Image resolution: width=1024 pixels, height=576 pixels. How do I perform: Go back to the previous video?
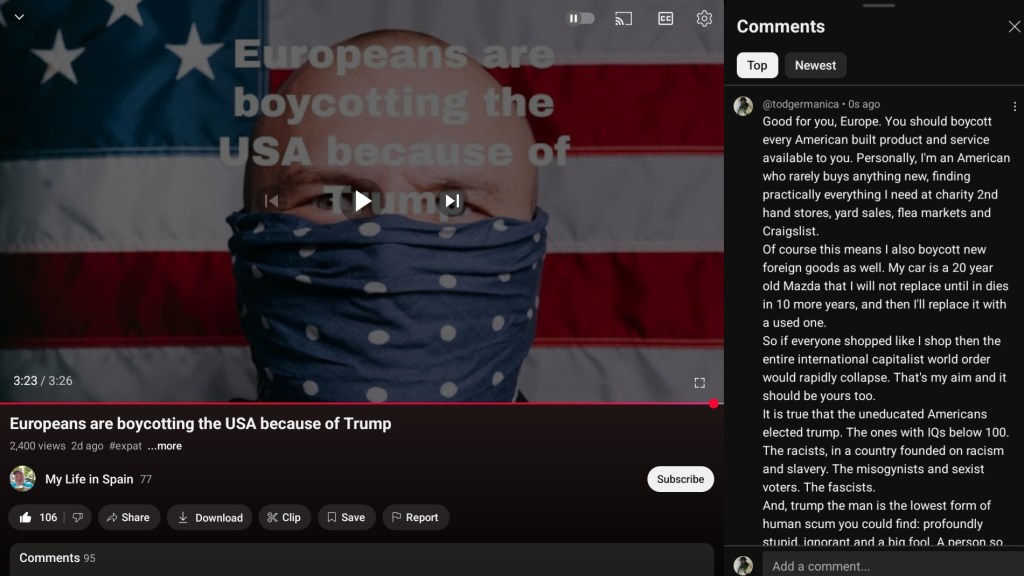tap(271, 201)
